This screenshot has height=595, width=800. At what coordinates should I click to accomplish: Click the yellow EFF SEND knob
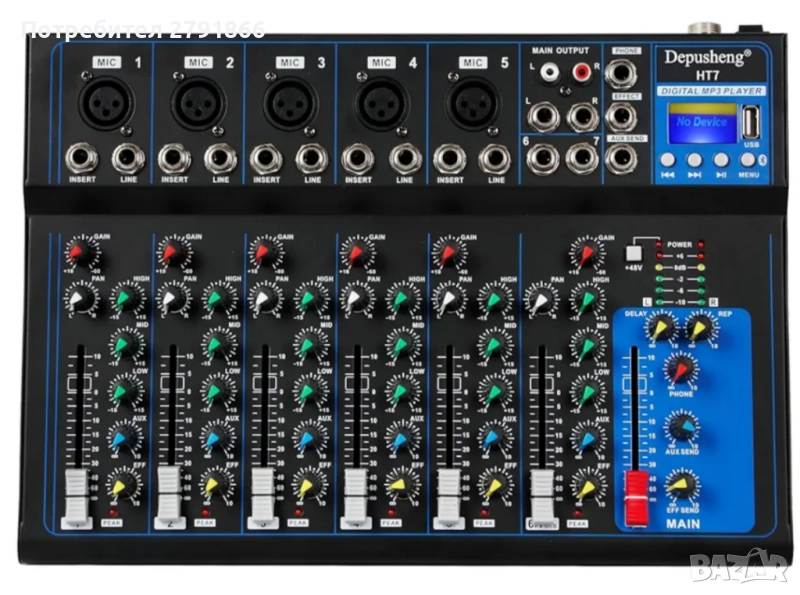click(x=682, y=485)
